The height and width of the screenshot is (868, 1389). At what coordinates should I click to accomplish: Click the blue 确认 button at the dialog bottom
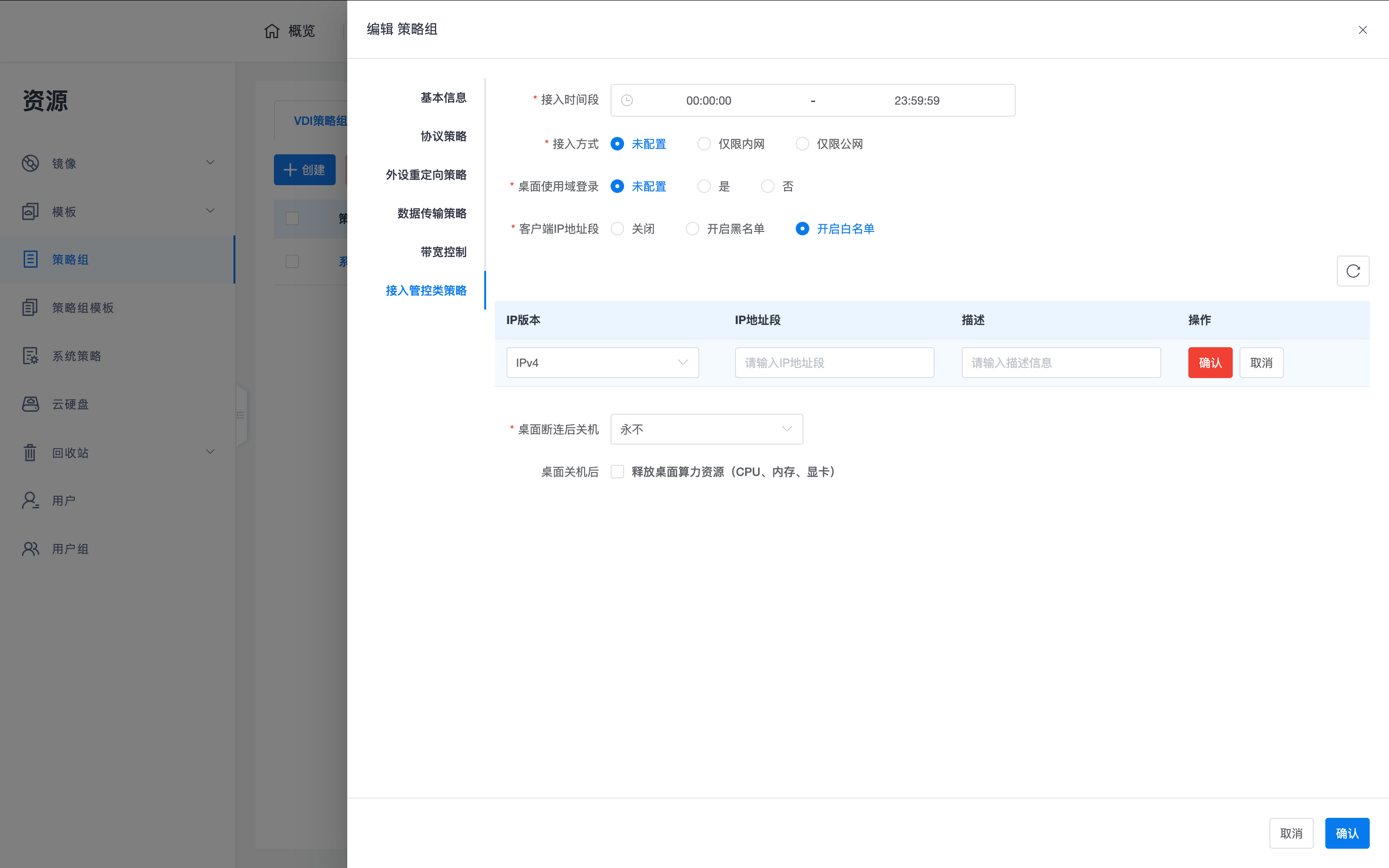1347,833
